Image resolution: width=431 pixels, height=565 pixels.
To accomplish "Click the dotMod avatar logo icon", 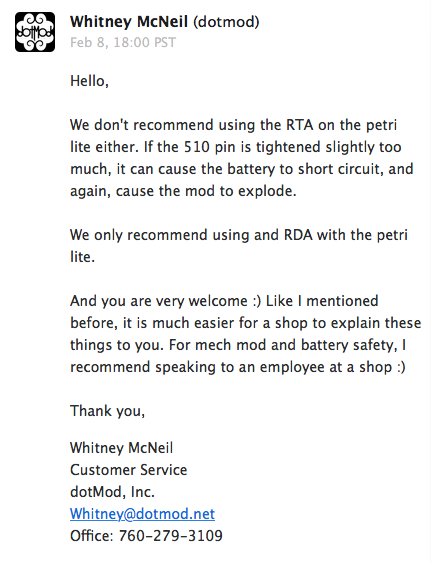I will pos(35,32).
